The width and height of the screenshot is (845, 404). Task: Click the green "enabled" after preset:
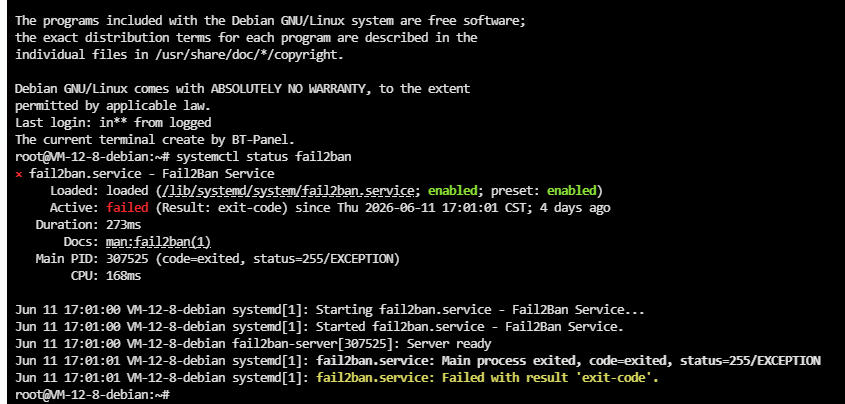click(x=572, y=191)
